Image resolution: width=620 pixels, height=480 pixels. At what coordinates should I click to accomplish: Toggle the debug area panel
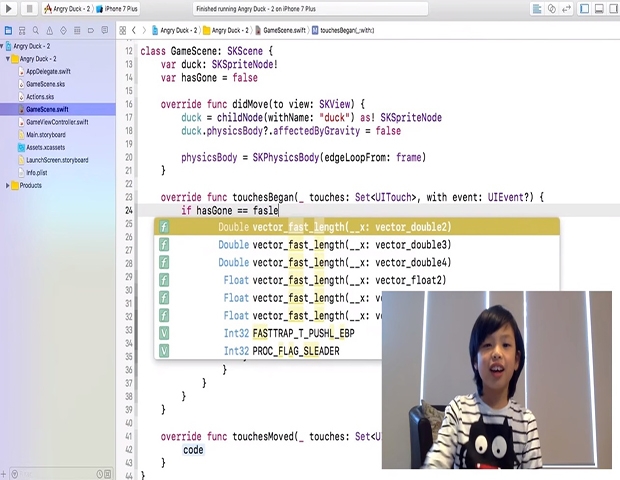click(599, 9)
